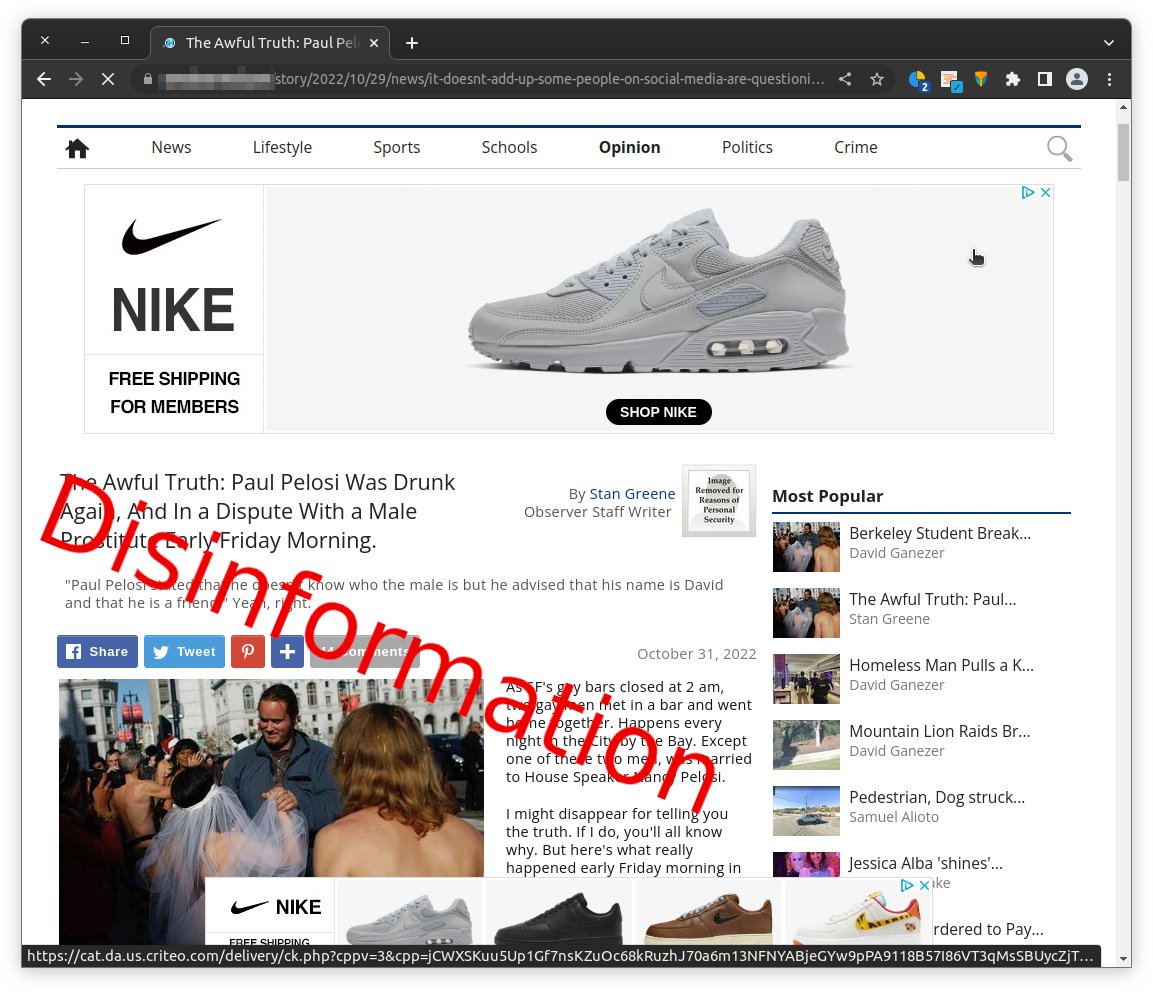Click the extension icon with checkmark
The image size is (1153, 992).
tap(951, 80)
